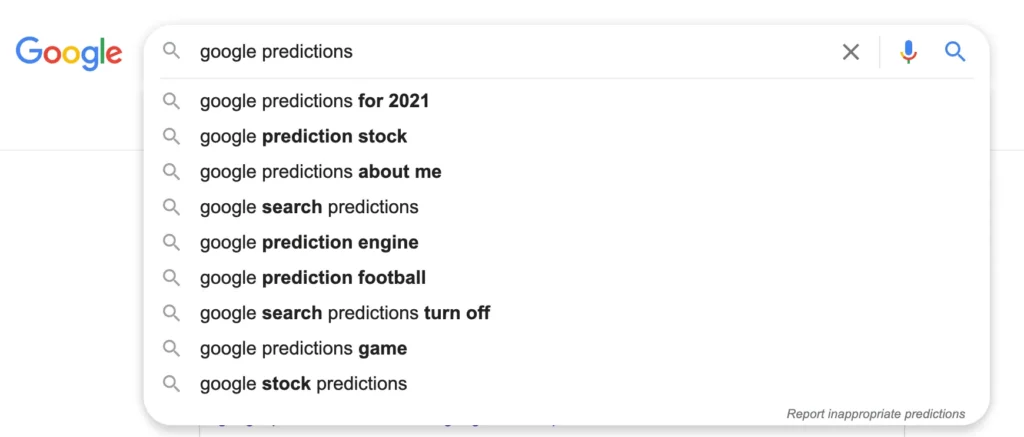The width and height of the screenshot is (1024, 437).
Task: Click magnifier icon beside 'for 2021' suggestion
Action: tap(171, 101)
